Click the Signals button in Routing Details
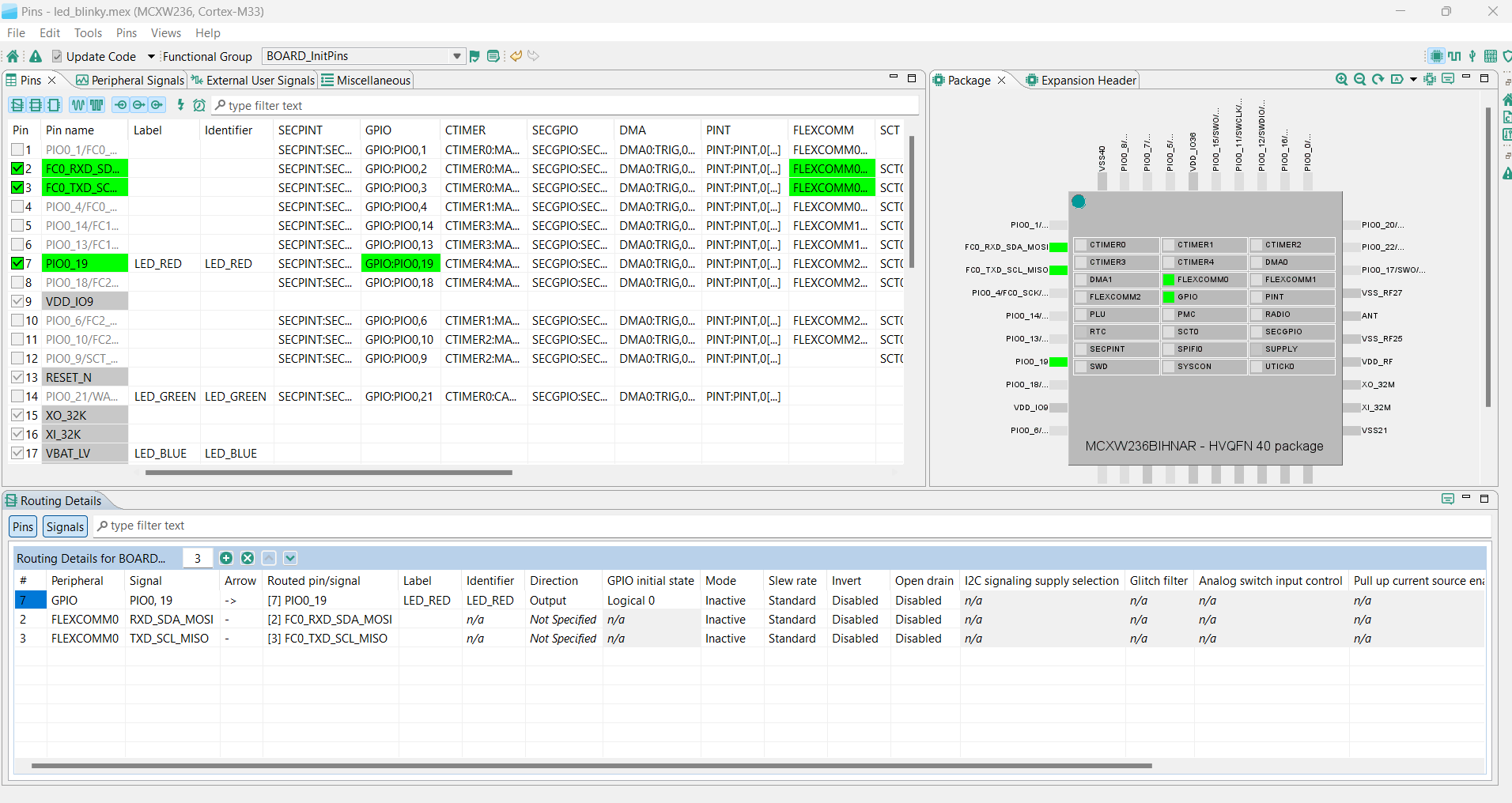 [x=65, y=526]
